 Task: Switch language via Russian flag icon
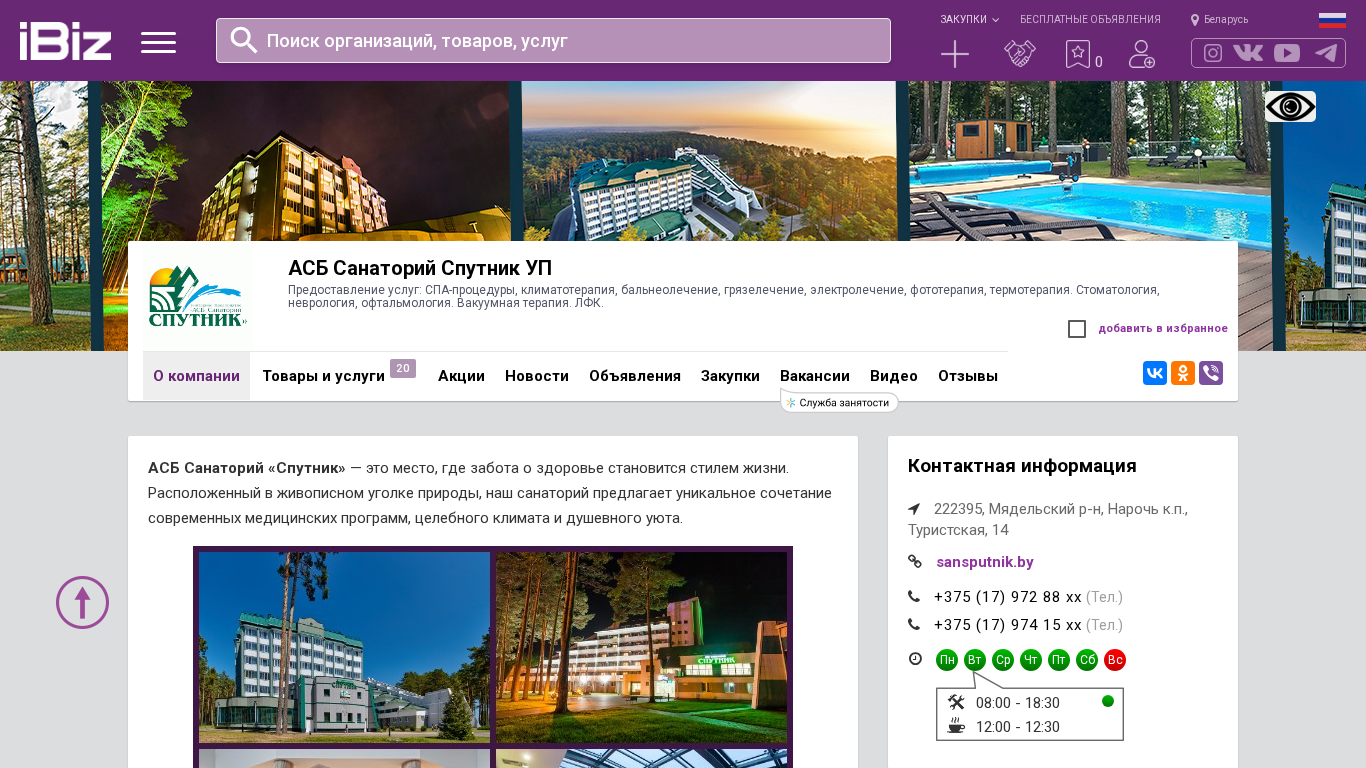tap(1332, 20)
